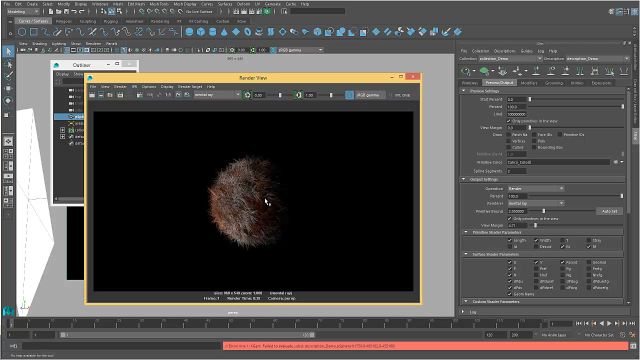Select the Paint Selection brush tool
The height and width of the screenshot is (360, 640).
point(9,76)
